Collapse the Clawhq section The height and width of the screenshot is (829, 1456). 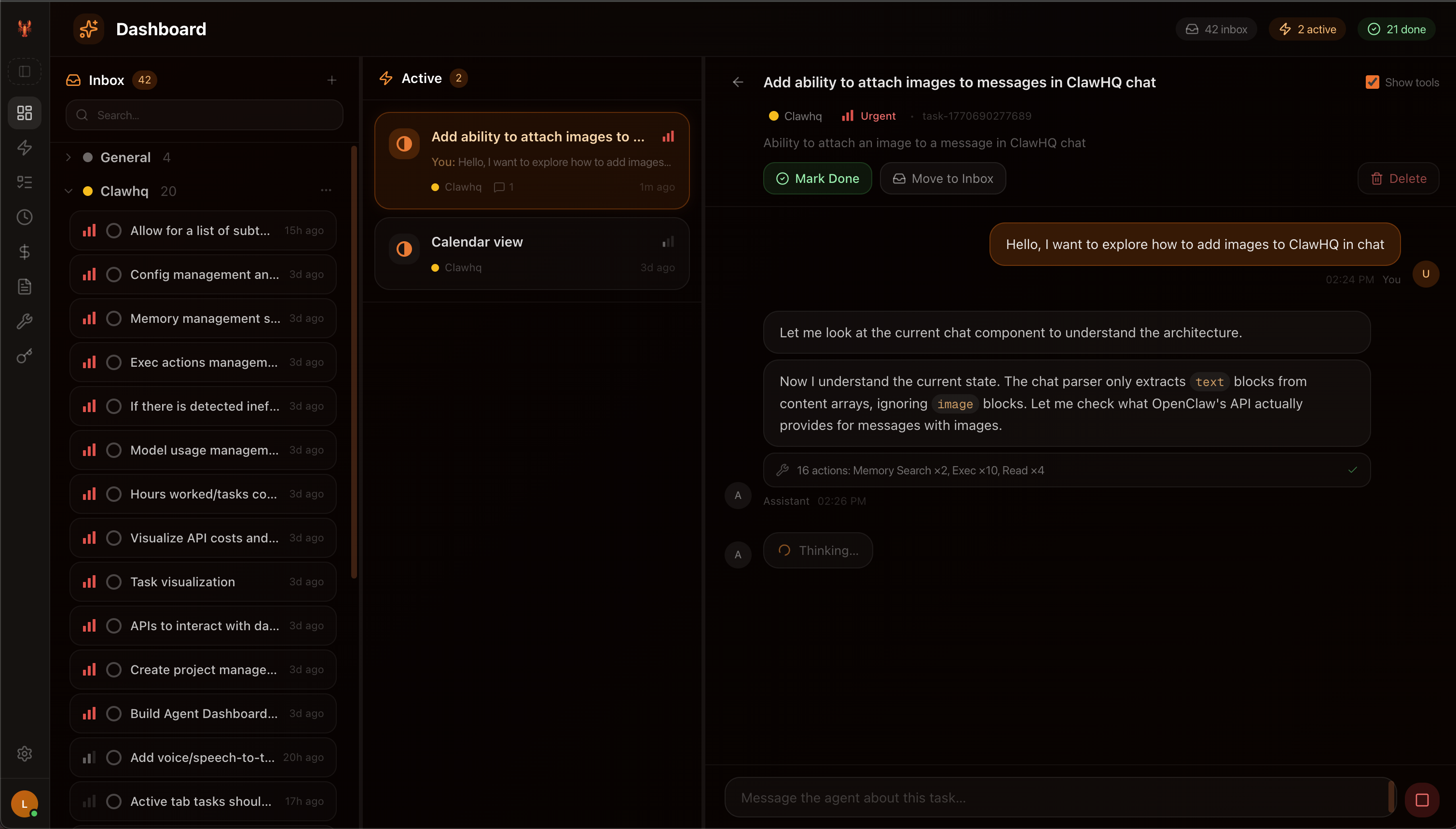click(x=69, y=191)
